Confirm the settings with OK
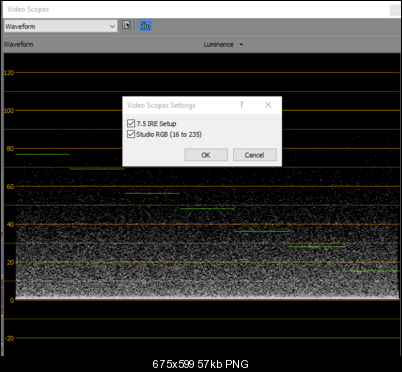This screenshot has height=372, width=402. tap(206, 155)
